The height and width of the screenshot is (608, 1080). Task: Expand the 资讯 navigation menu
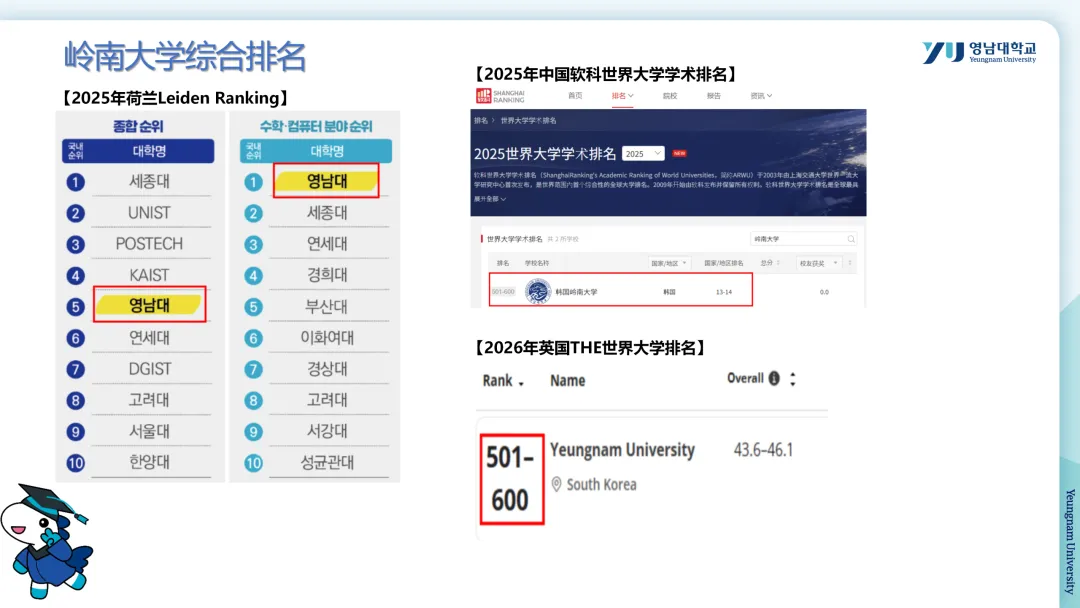click(761, 96)
